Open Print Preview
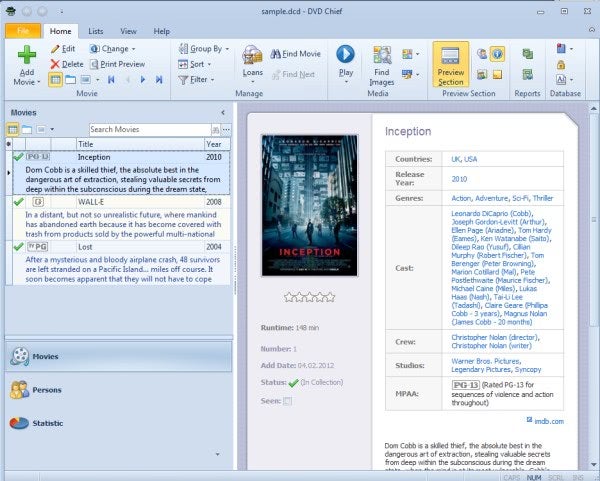The width and height of the screenshot is (600, 481). click(116, 63)
